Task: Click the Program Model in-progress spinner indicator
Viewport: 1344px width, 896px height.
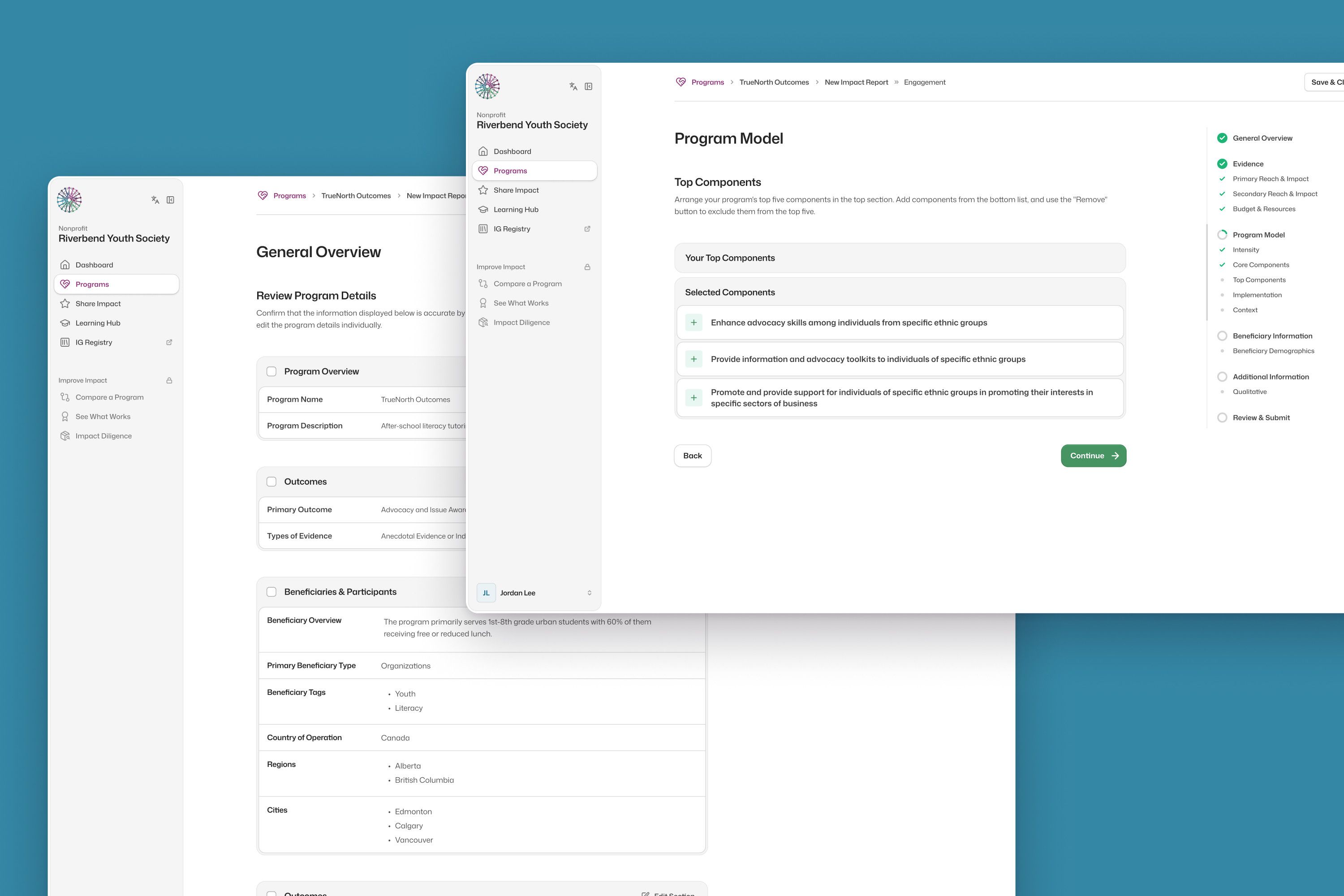Action: pyautogui.click(x=1222, y=235)
